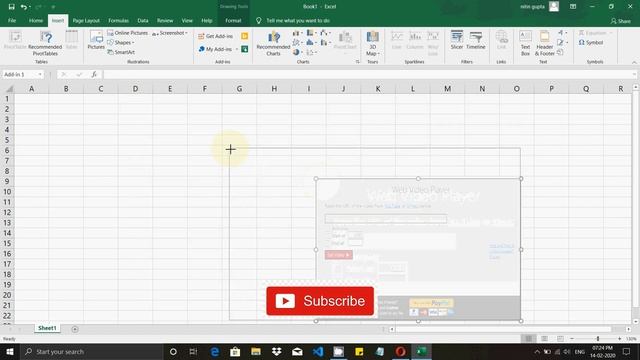
Task: Click the green People Graph add-in icon
Action: [x=244, y=49]
